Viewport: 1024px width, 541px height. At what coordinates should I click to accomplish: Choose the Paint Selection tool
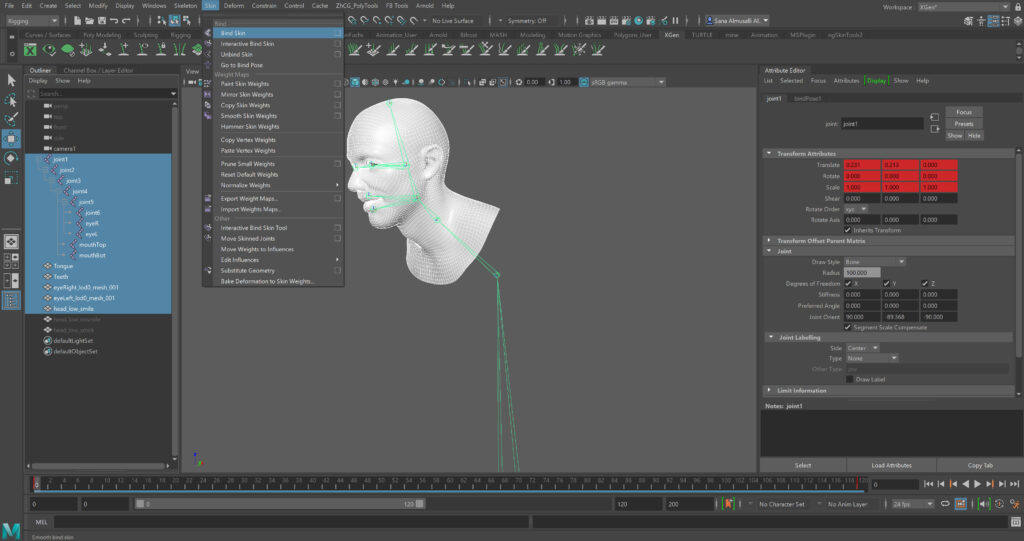[11, 119]
